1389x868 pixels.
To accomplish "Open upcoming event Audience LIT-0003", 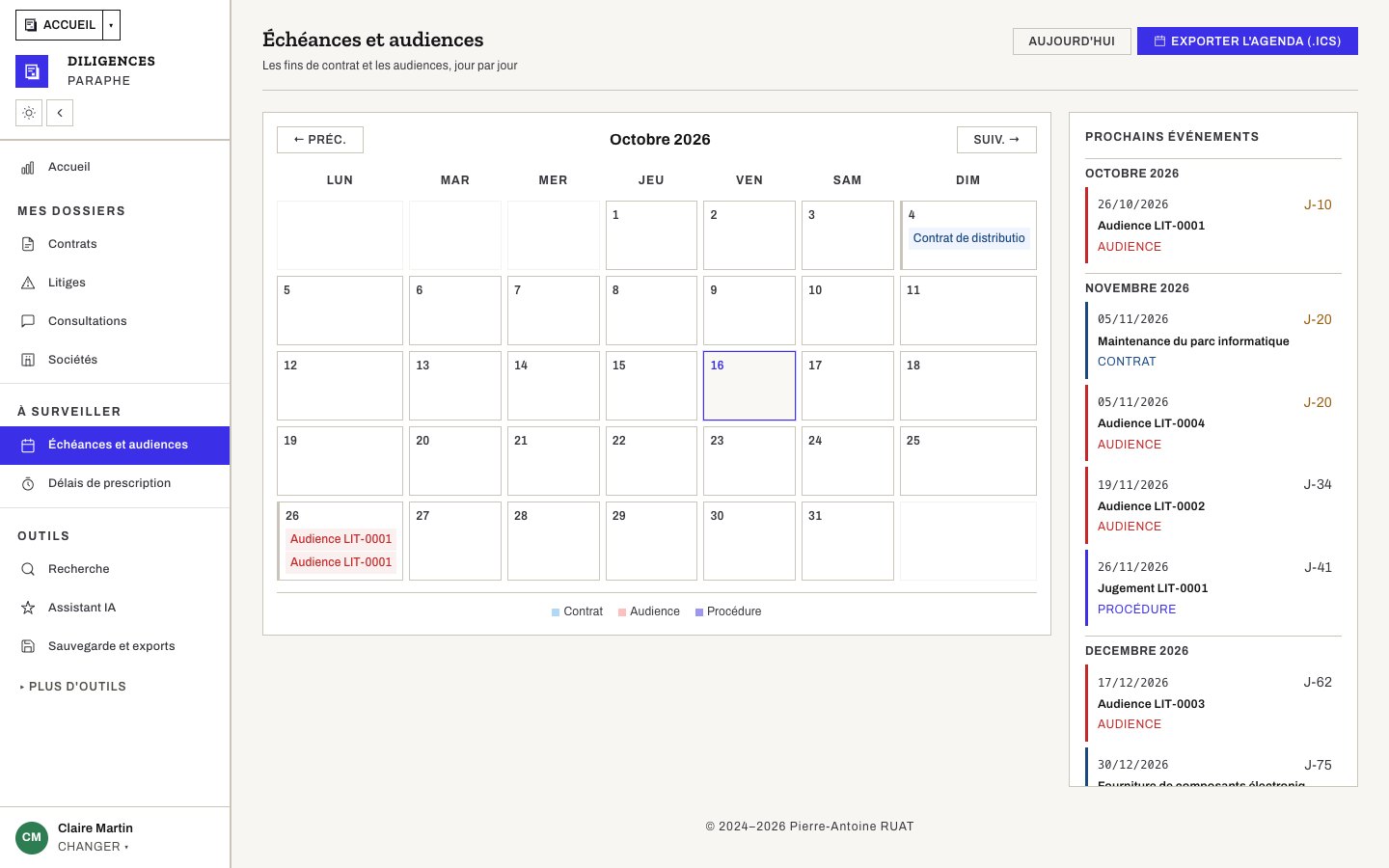I will click(1213, 703).
